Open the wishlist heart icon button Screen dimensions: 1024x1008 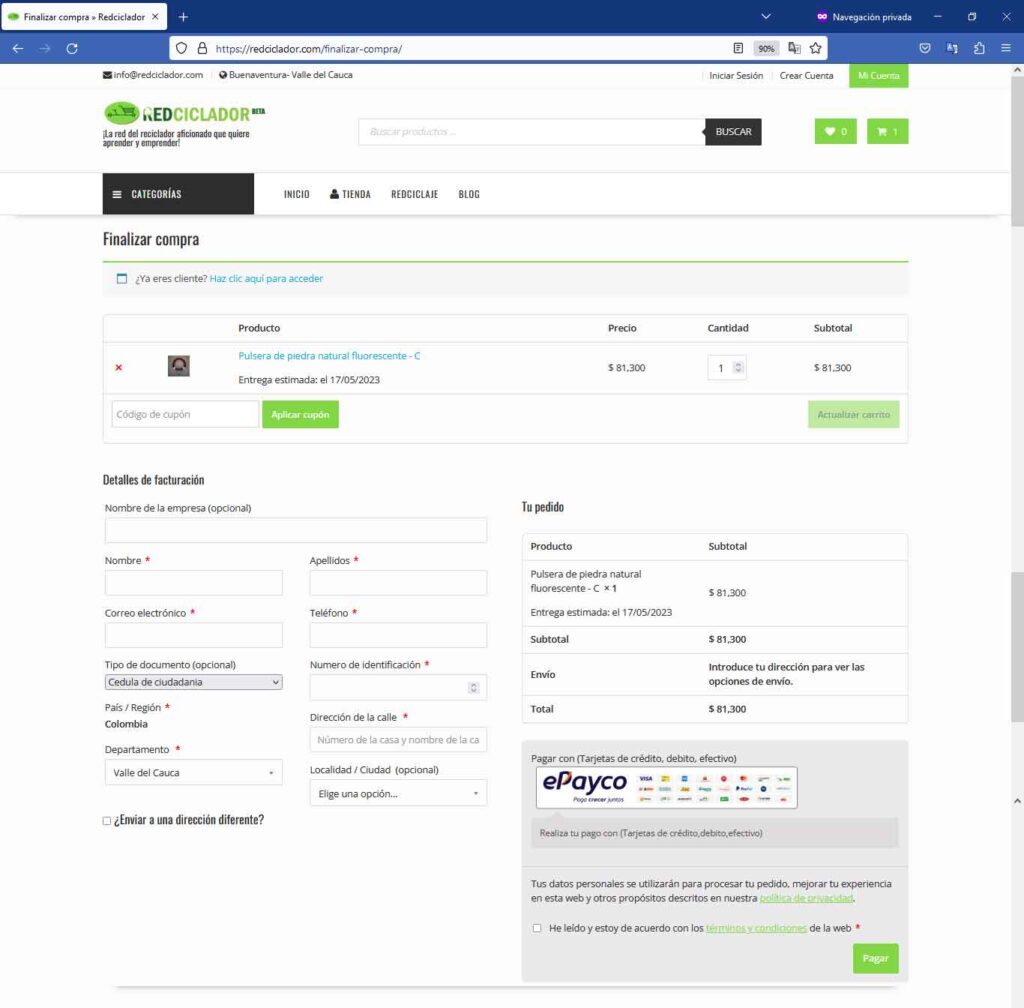click(x=835, y=132)
